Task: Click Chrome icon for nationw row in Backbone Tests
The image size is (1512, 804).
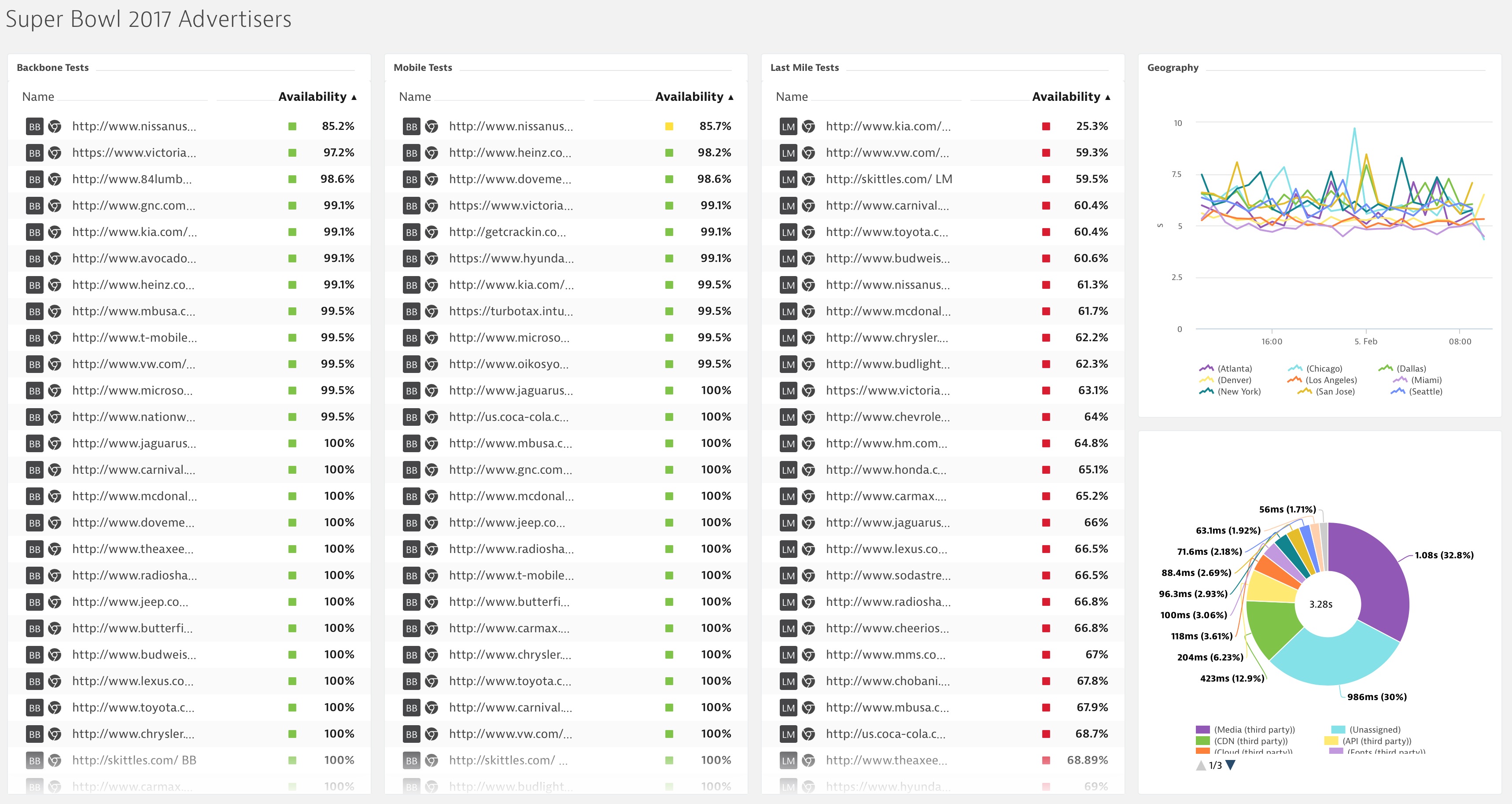Action: (x=55, y=417)
